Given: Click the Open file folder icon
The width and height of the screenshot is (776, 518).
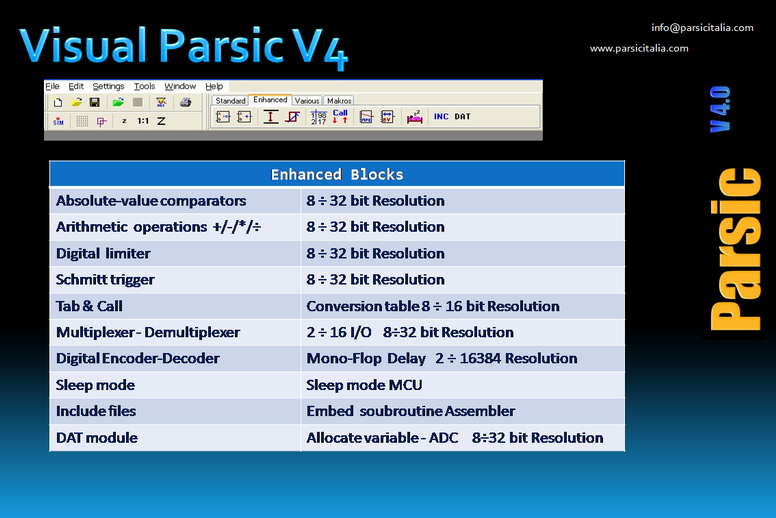Looking at the screenshot, I should click(x=76, y=102).
